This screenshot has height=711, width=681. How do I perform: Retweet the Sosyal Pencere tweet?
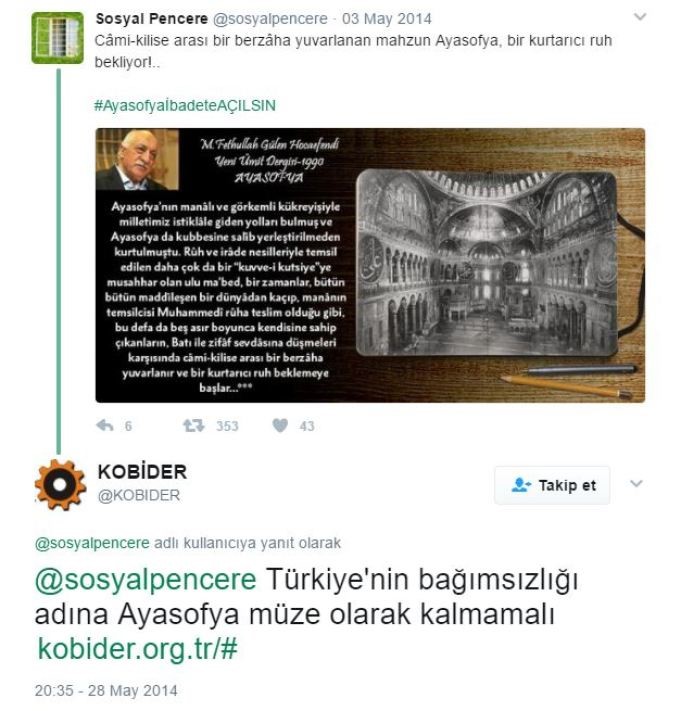(x=194, y=425)
